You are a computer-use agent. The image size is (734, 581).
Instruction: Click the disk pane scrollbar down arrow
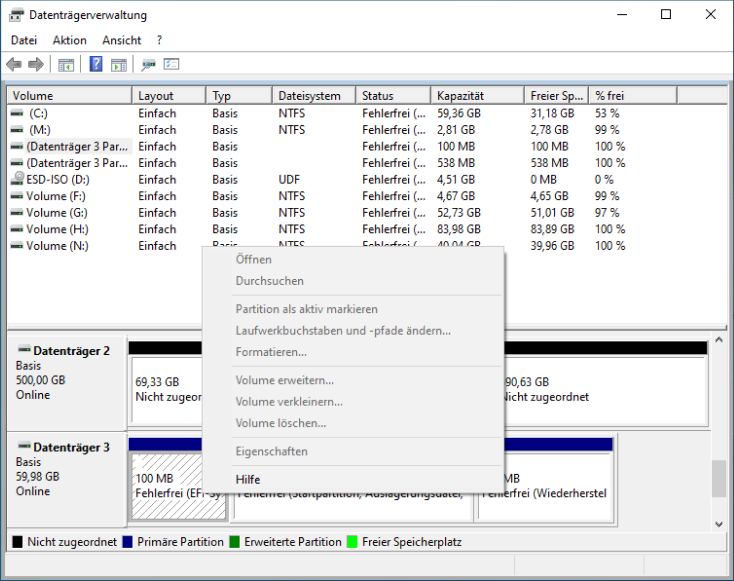tap(719, 524)
